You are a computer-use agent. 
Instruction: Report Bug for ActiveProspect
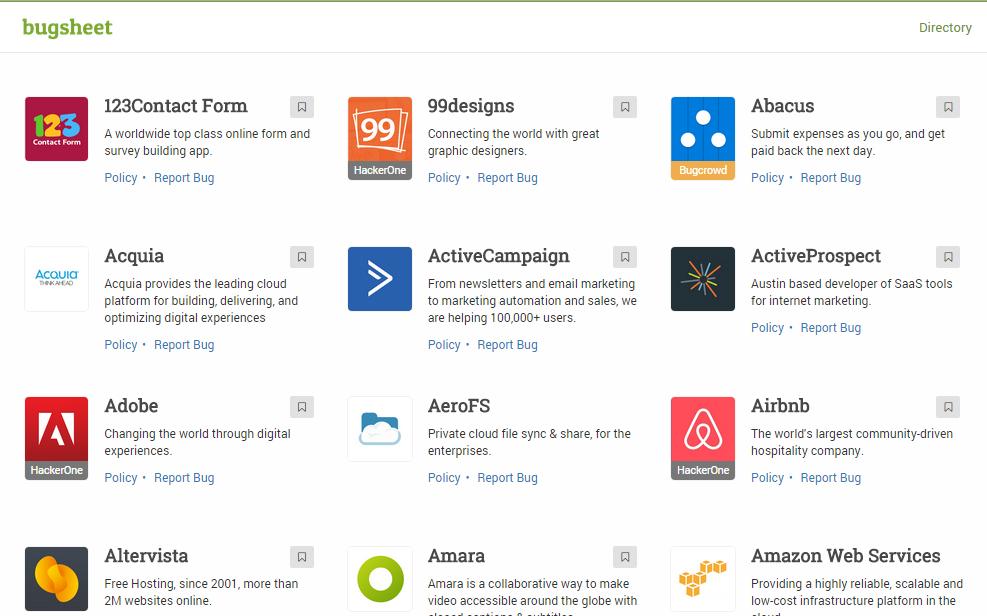(x=831, y=328)
